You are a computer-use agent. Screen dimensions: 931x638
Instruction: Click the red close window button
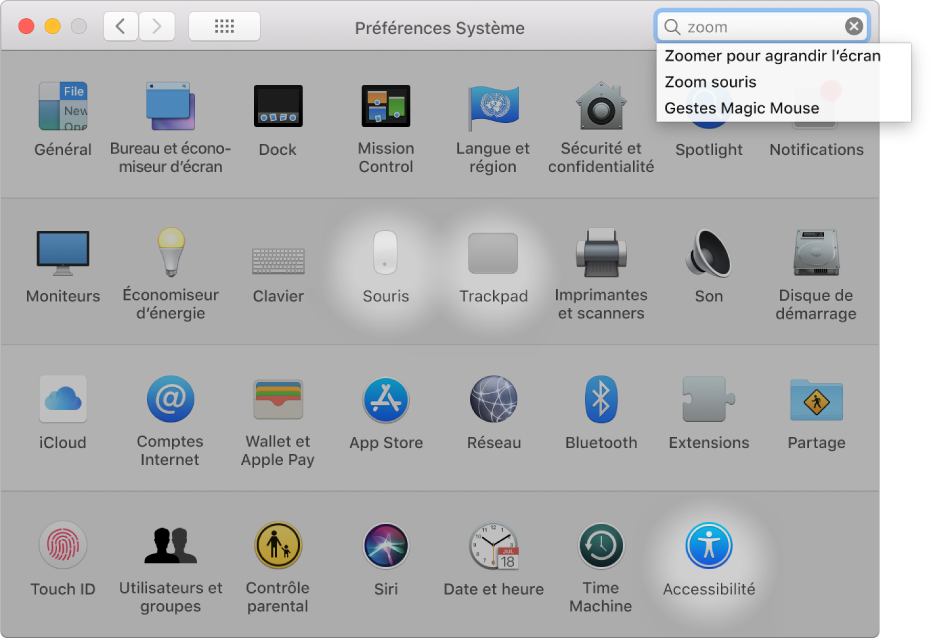tap(26, 26)
